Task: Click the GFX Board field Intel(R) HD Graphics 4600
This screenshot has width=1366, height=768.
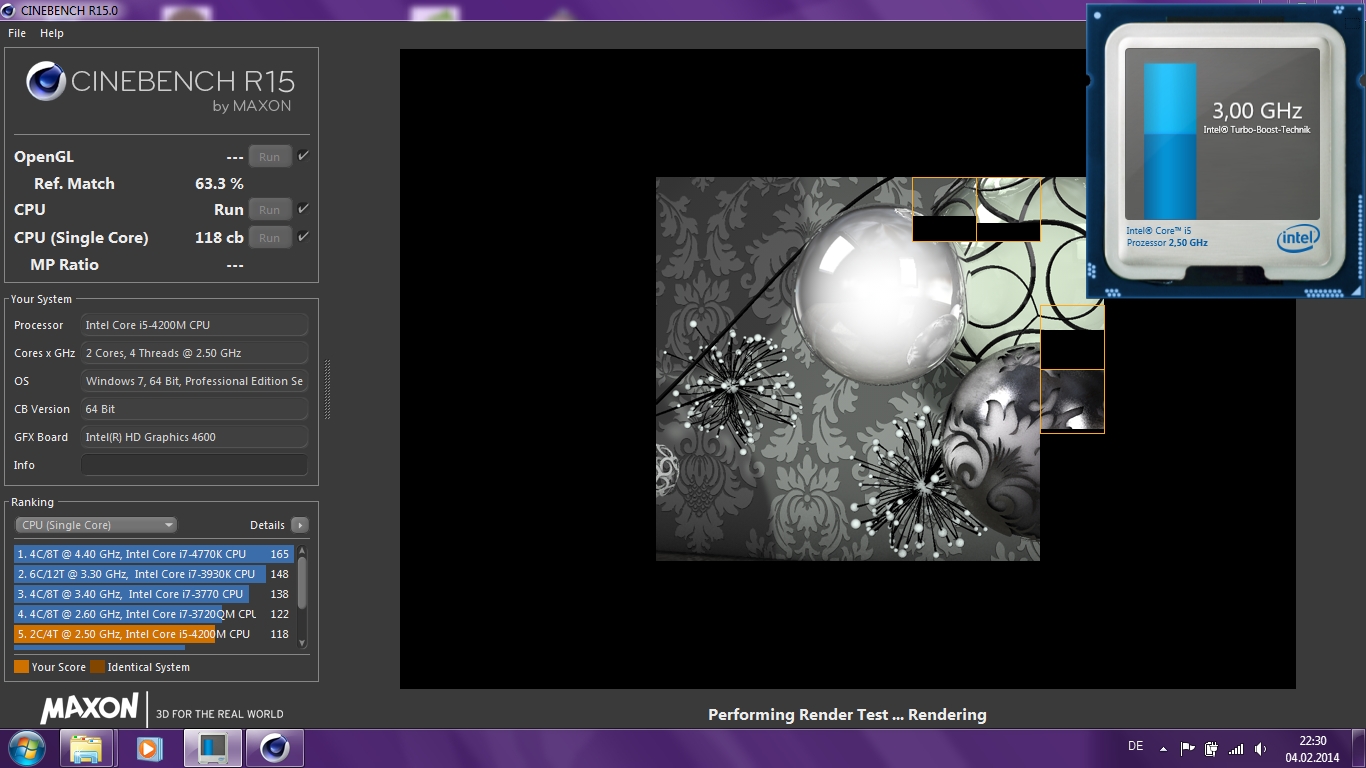Action: tap(194, 437)
